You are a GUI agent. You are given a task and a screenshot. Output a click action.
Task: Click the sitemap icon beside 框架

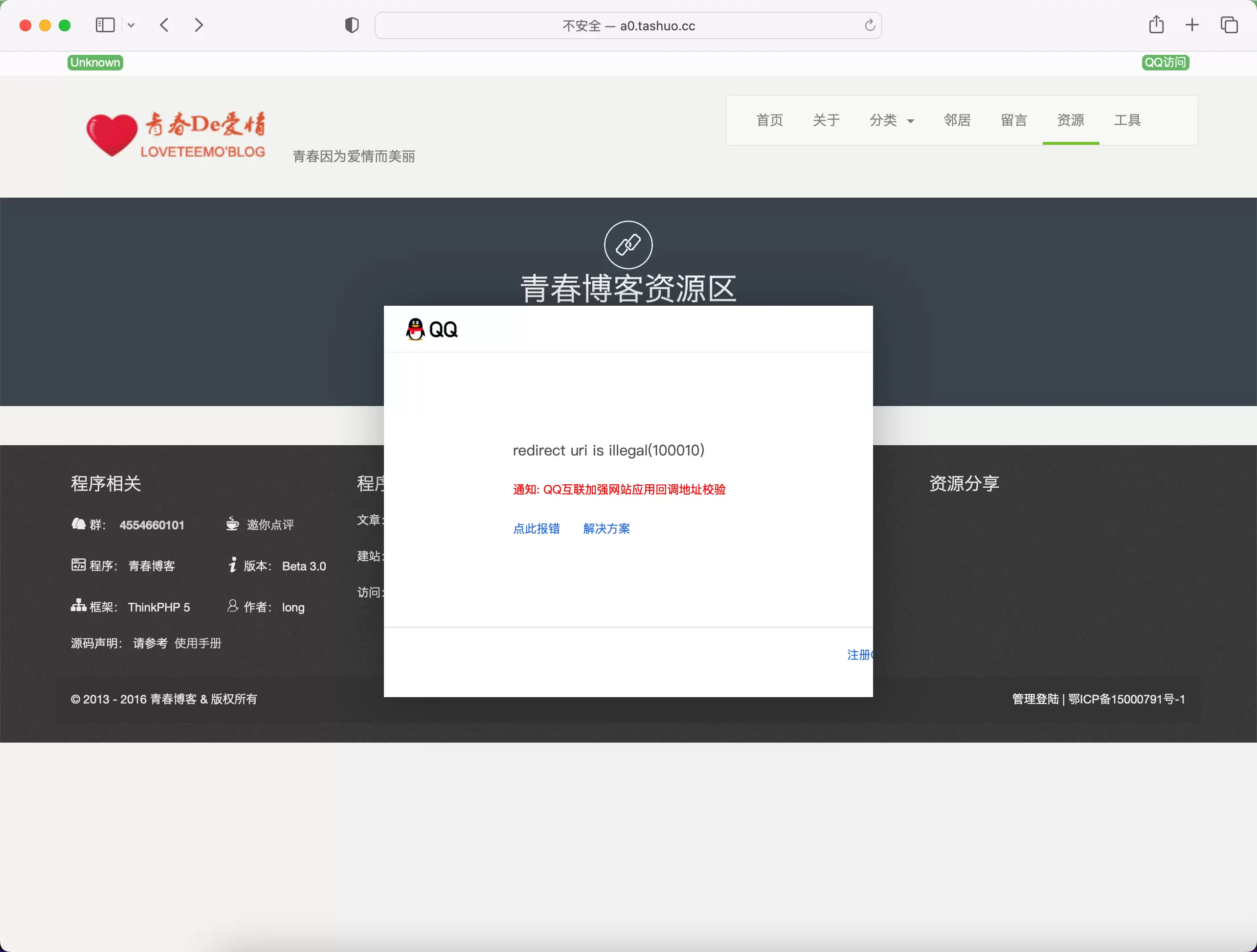point(78,605)
